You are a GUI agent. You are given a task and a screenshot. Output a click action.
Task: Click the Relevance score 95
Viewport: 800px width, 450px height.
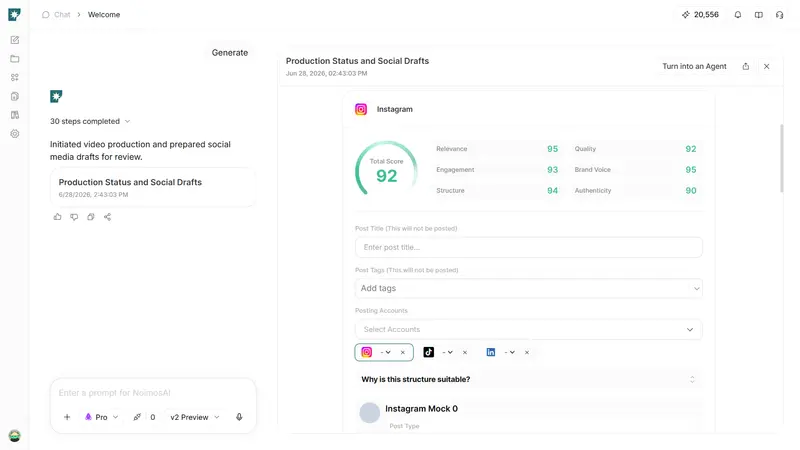point(553,149)
